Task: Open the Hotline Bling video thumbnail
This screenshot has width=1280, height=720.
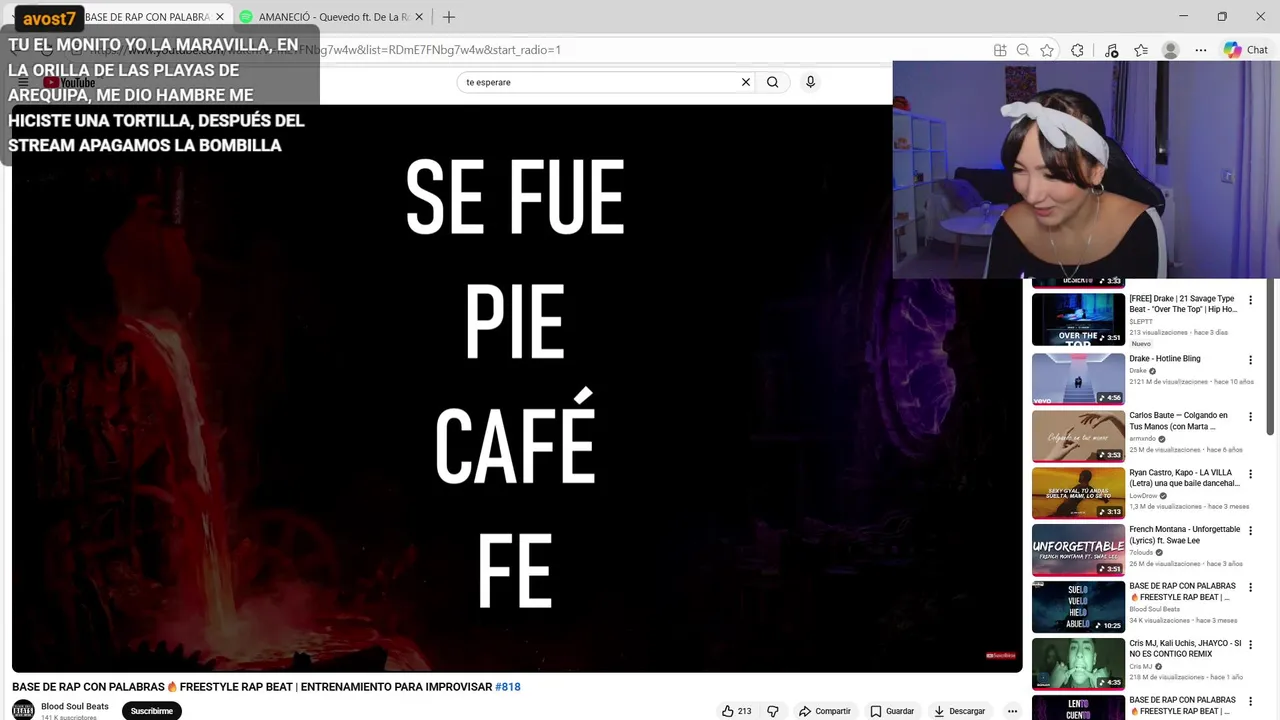Action: pyautogui.click(x=1078, y=379)
